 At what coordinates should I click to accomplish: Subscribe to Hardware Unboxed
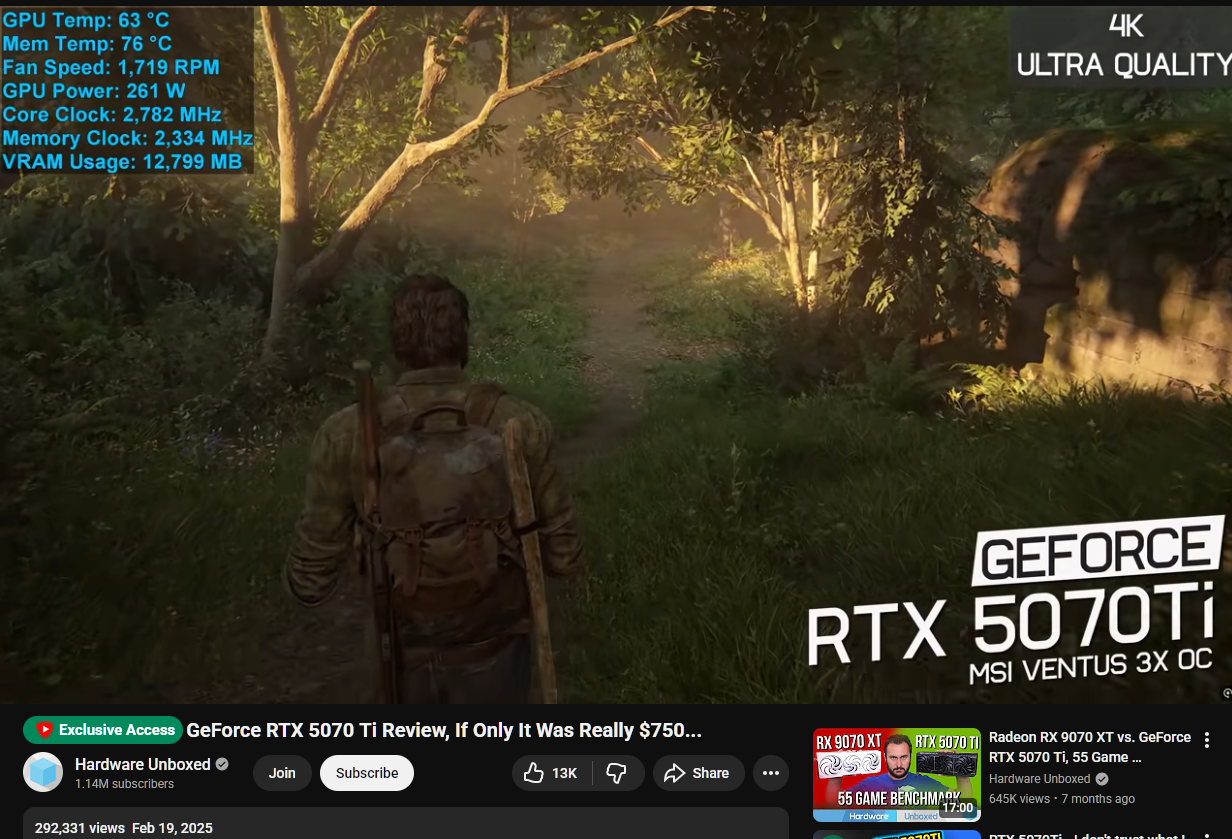pyautogui.click(x=367, y=773)
